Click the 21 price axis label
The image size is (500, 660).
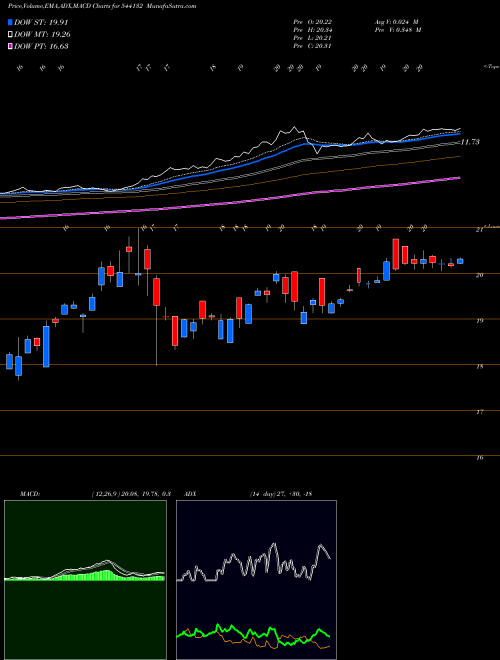tap(479, 230)
